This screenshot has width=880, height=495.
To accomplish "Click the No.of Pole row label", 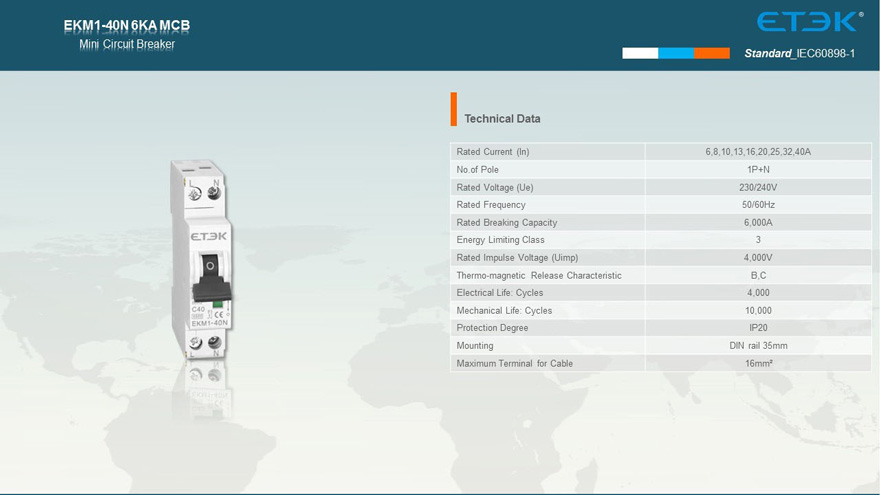I will tap(477, 169).
